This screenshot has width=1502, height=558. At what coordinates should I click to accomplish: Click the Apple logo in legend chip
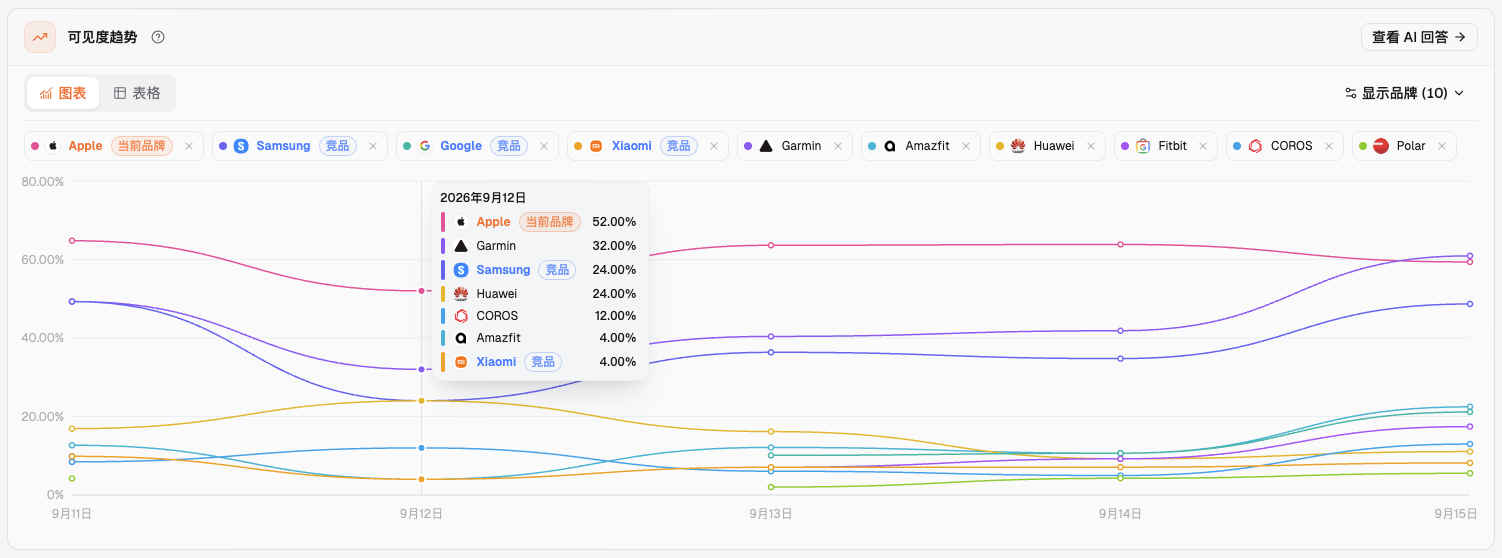coord(53,146)
